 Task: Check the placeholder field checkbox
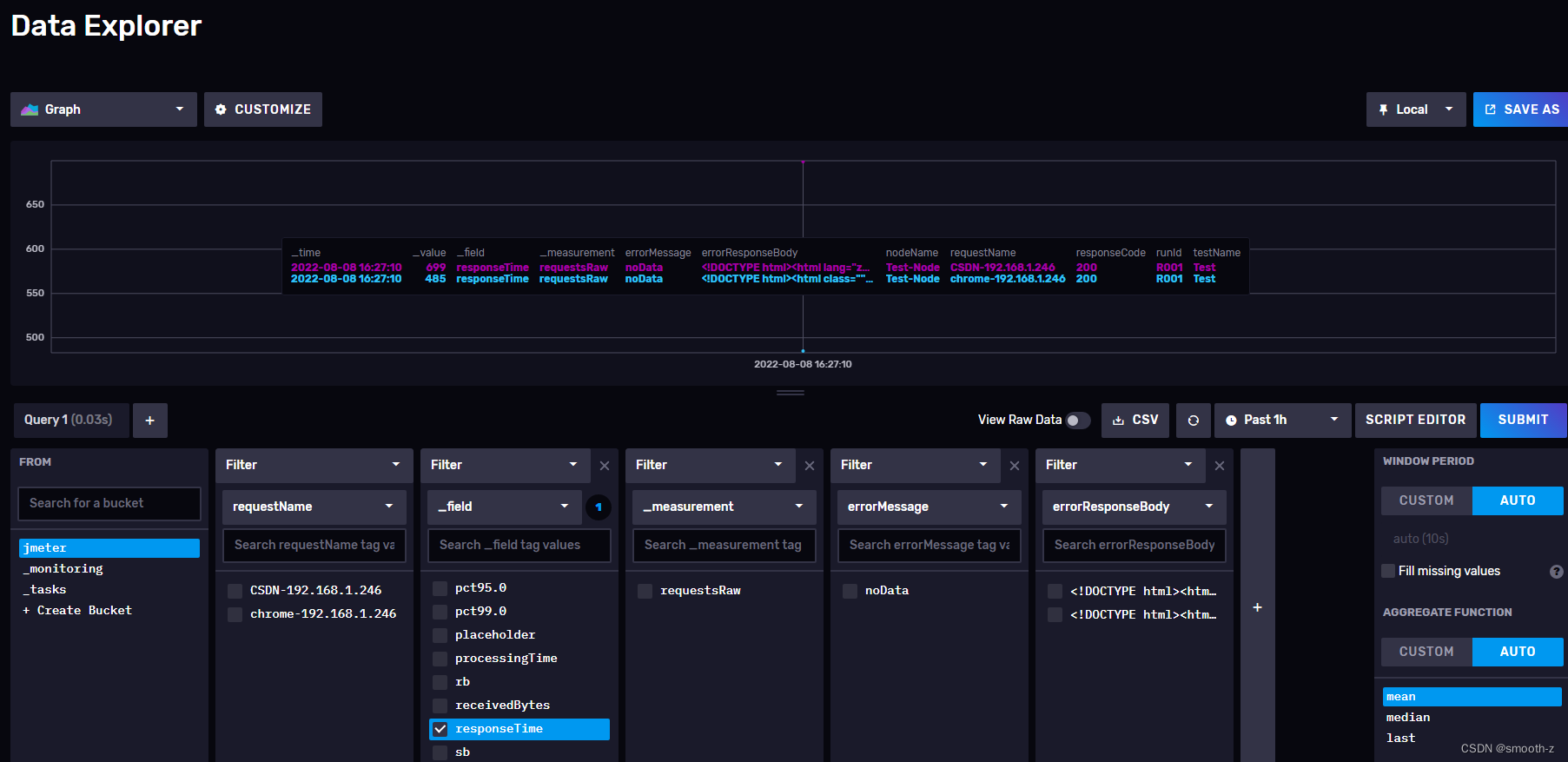pos(440,635)
